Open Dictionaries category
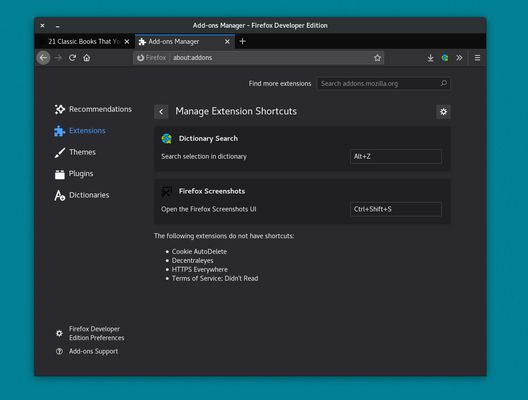The height and width of the screenshot is (400, 528). [x=82, y=195]
